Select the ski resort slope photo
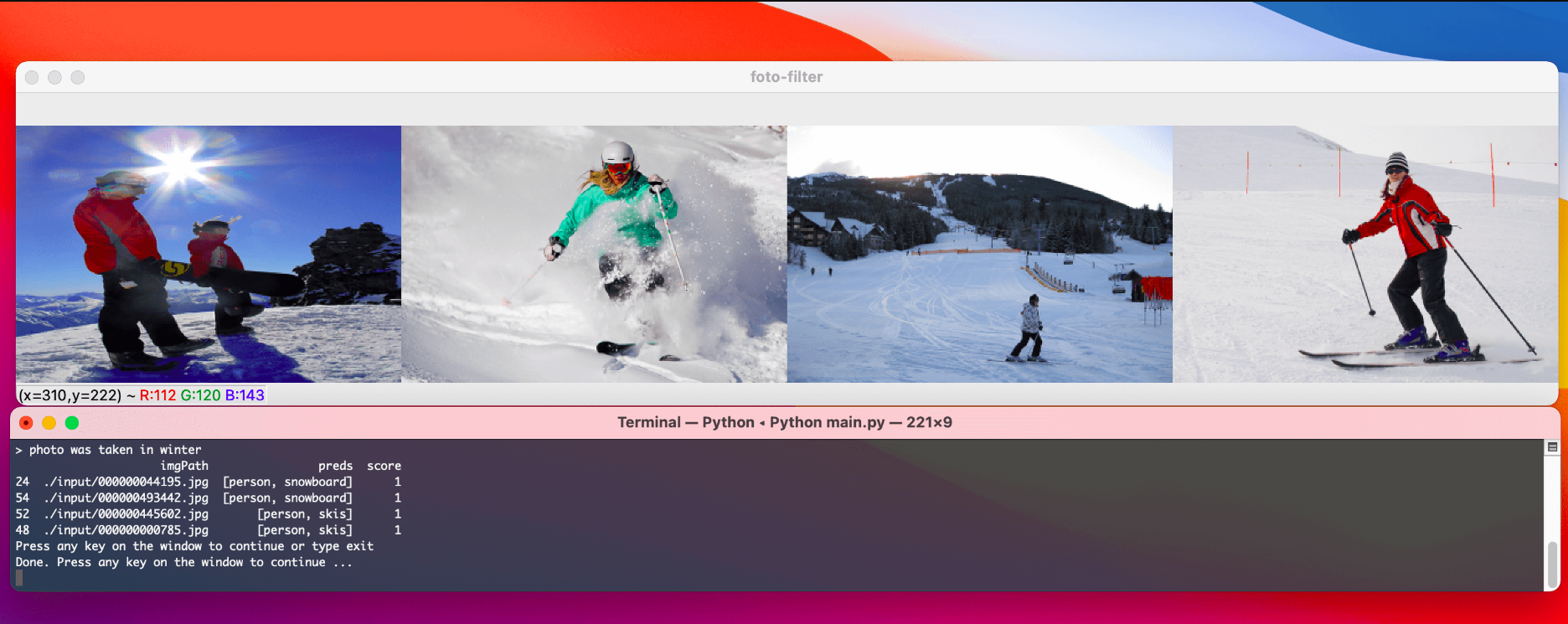 point(979,254)
